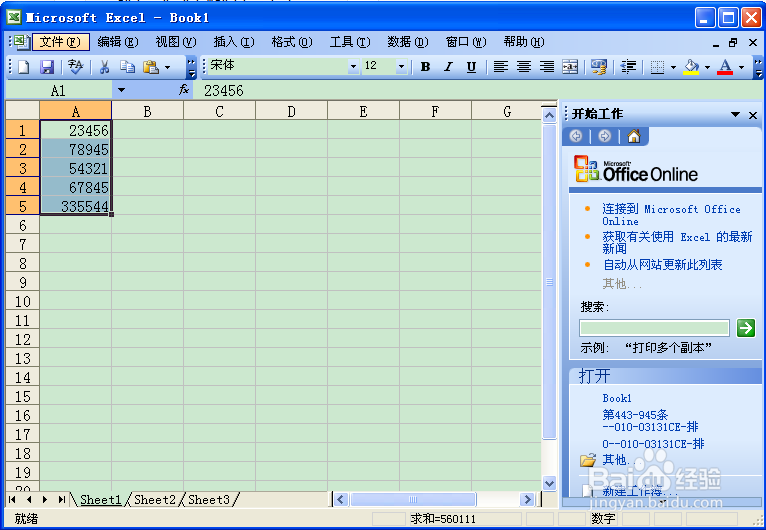
Task: Open the borders dropdown arrow
Action: point(673,67)
